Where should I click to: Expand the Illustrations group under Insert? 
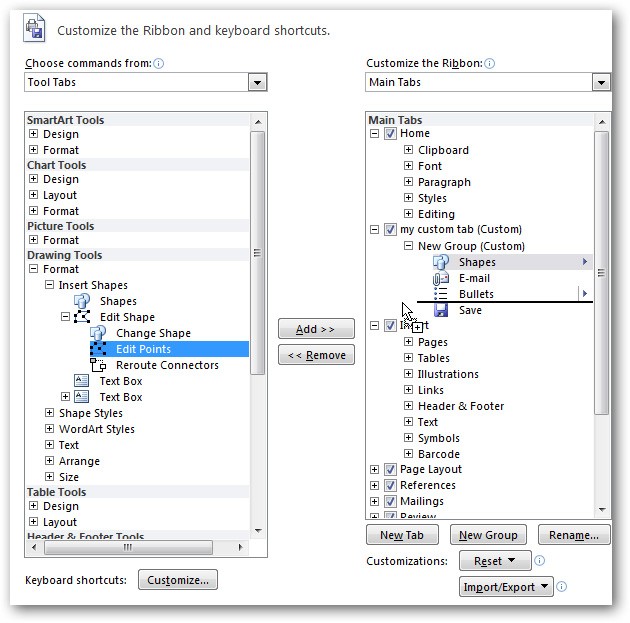tap(408, 374)
